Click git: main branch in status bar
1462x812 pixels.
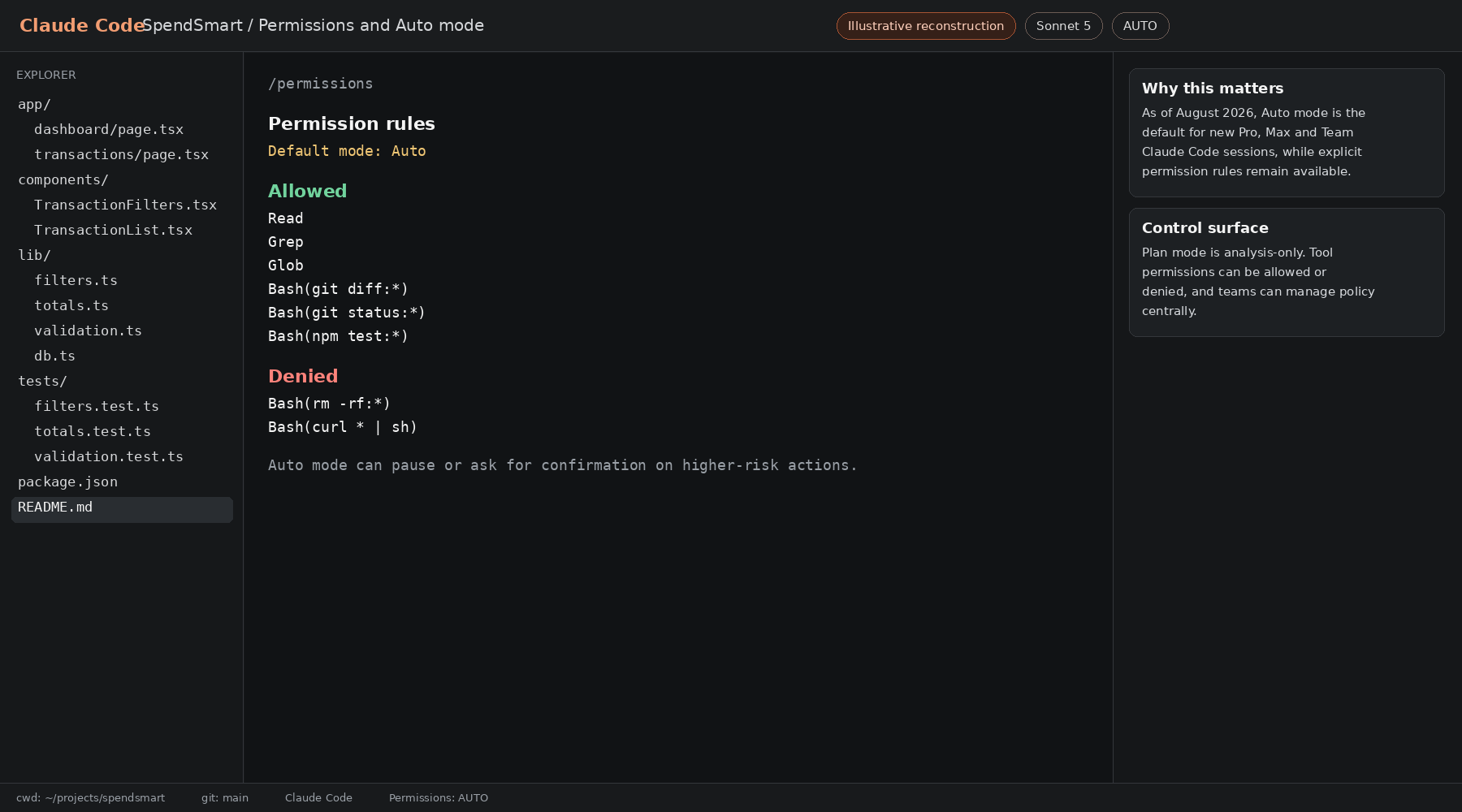[225, 798]
